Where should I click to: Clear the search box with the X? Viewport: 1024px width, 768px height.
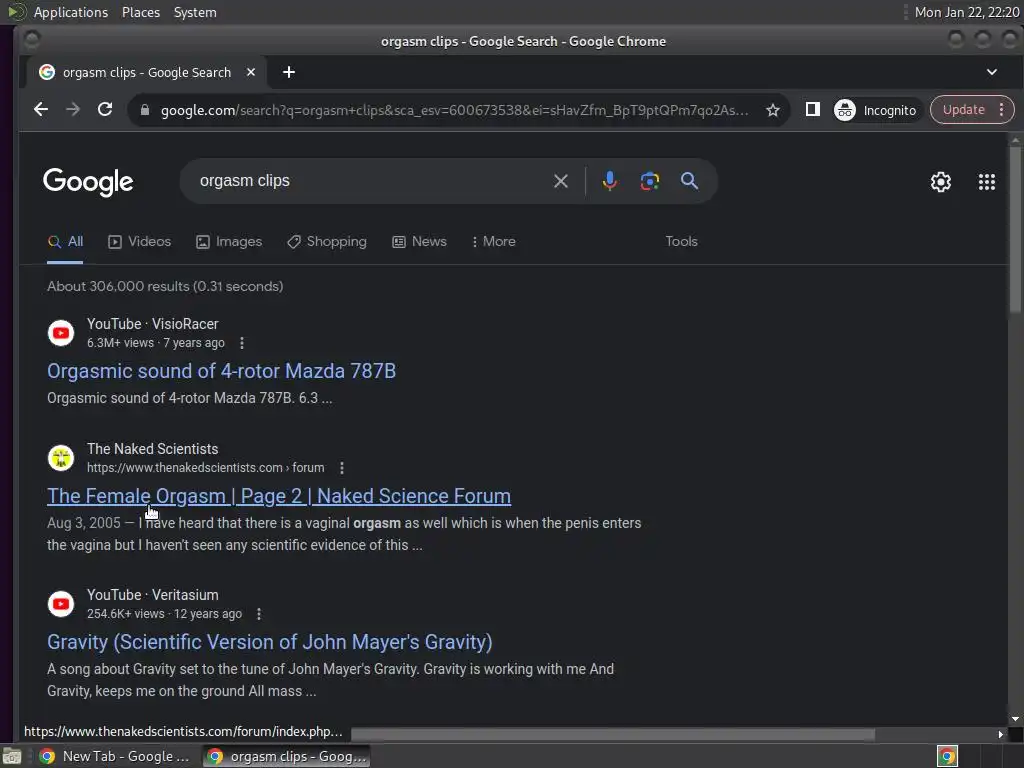[x=560, y=181]
